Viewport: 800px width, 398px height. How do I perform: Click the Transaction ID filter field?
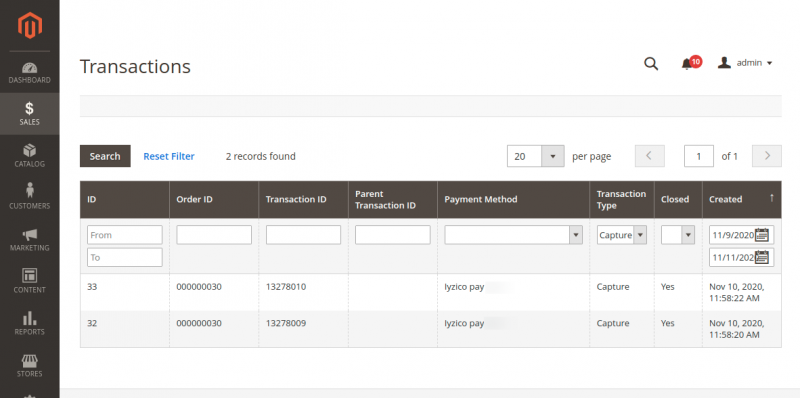(x=303, y=235)
